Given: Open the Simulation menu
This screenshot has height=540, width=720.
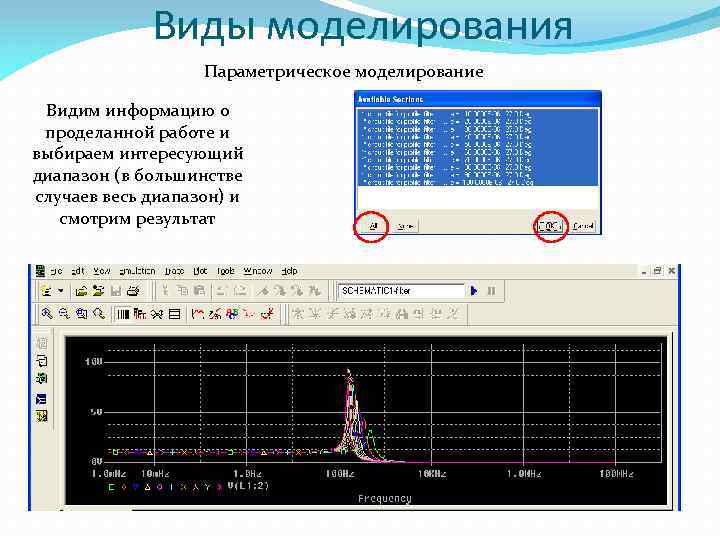Looking at the screenshot, I should pyautogui.click(x=137, y=271).
